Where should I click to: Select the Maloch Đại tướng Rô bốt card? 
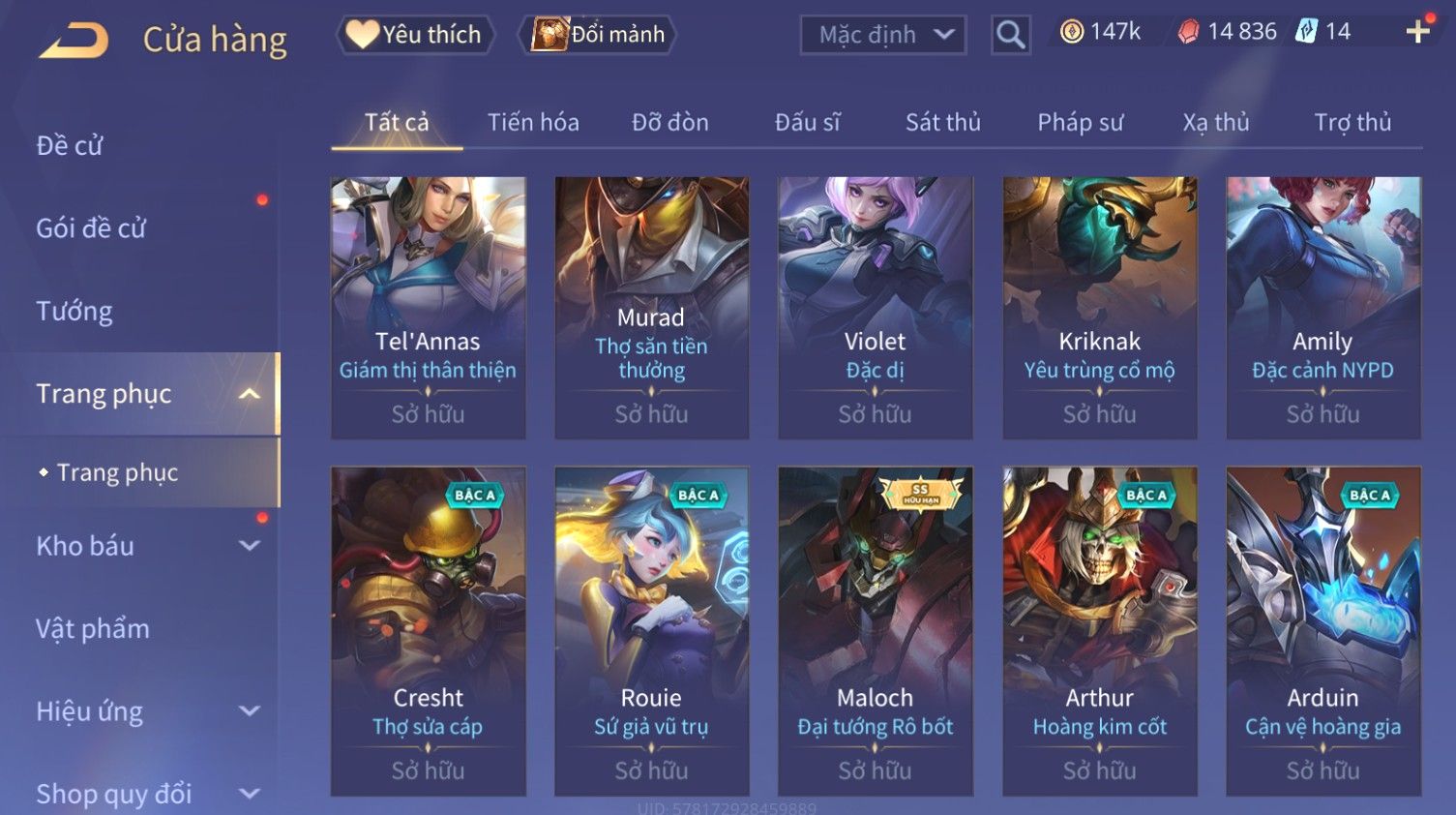[x=875, y=631]
